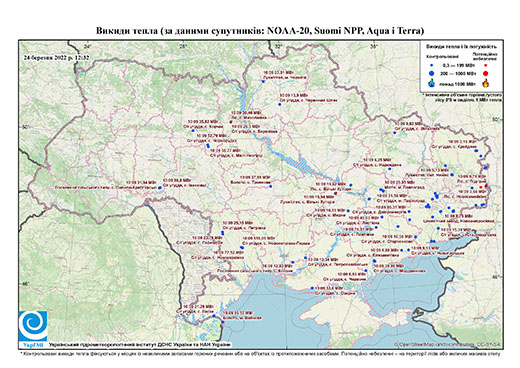The width and height of the screenshot is (520, 368).
Task: Click the blue marker labeled 100,03 МВт
Action: coord(242,248)
